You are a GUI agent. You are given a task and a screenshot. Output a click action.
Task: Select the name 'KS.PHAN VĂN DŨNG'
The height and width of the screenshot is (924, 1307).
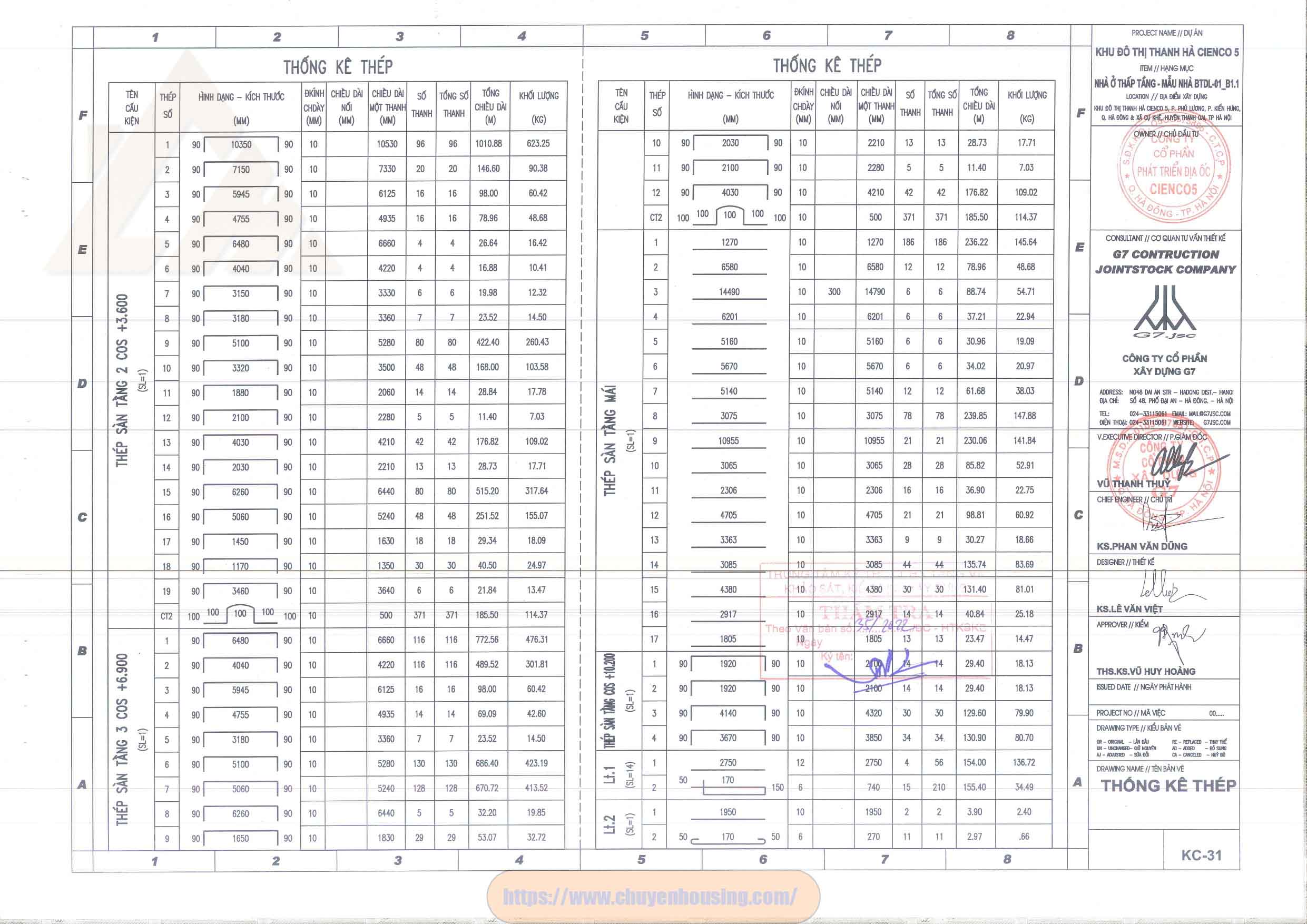1142,546
